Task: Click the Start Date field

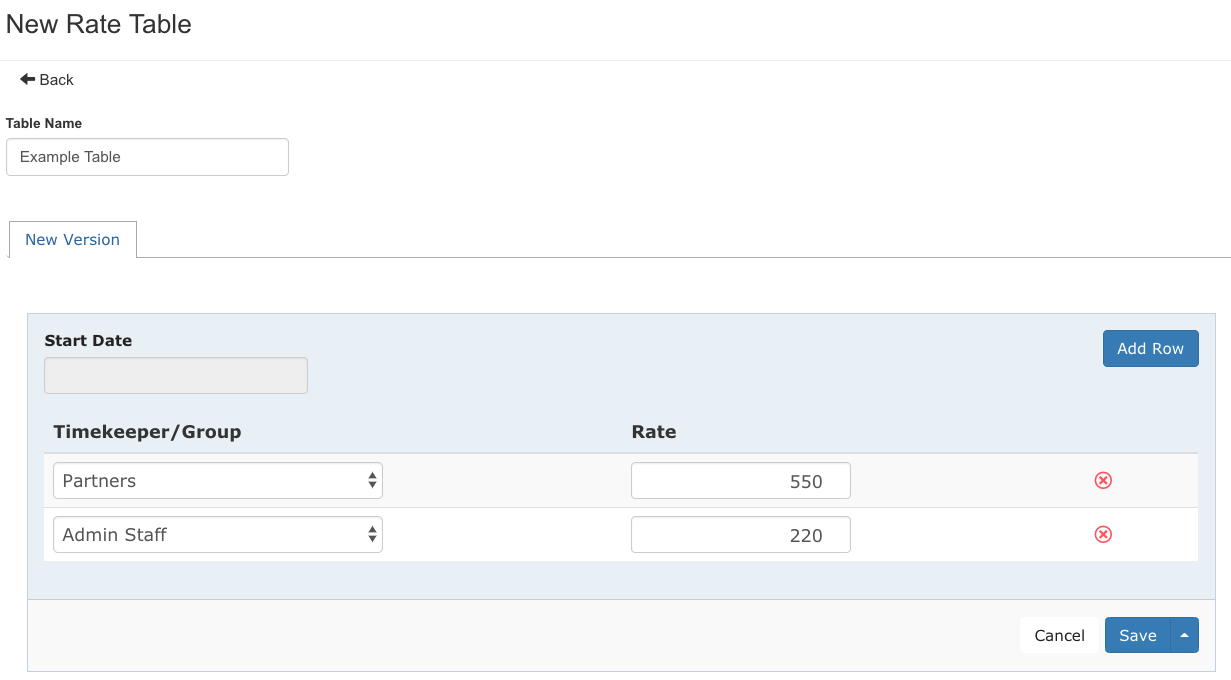Action: click(x=175, y=375)
